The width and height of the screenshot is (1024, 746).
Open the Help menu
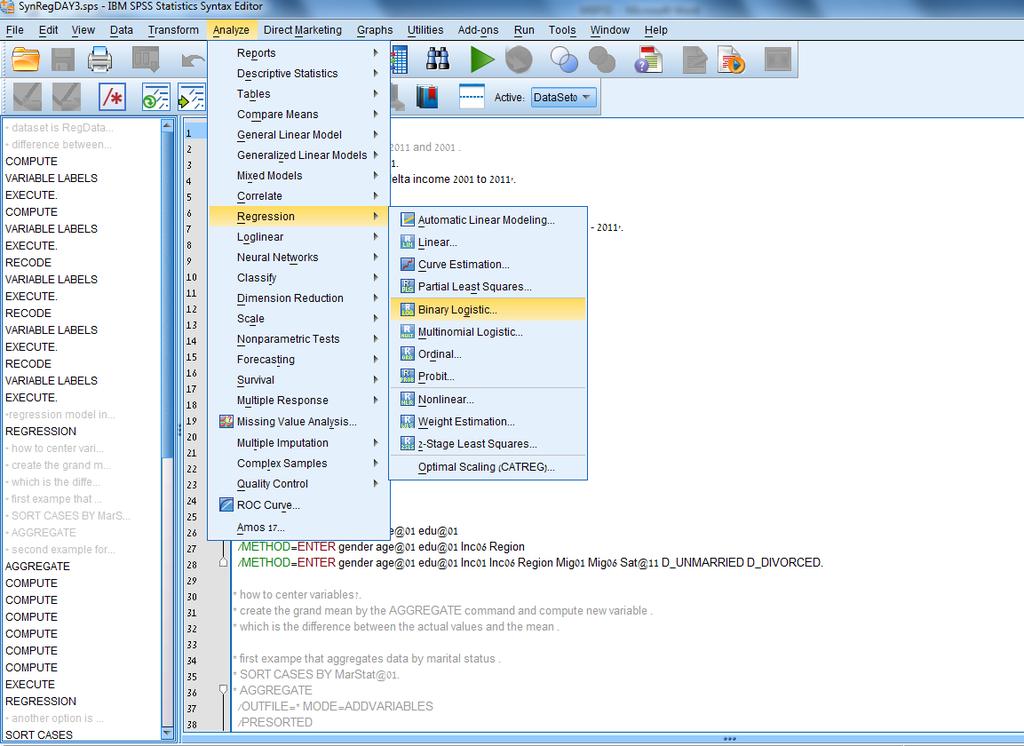pyautogui.click(x=656, y=30)
